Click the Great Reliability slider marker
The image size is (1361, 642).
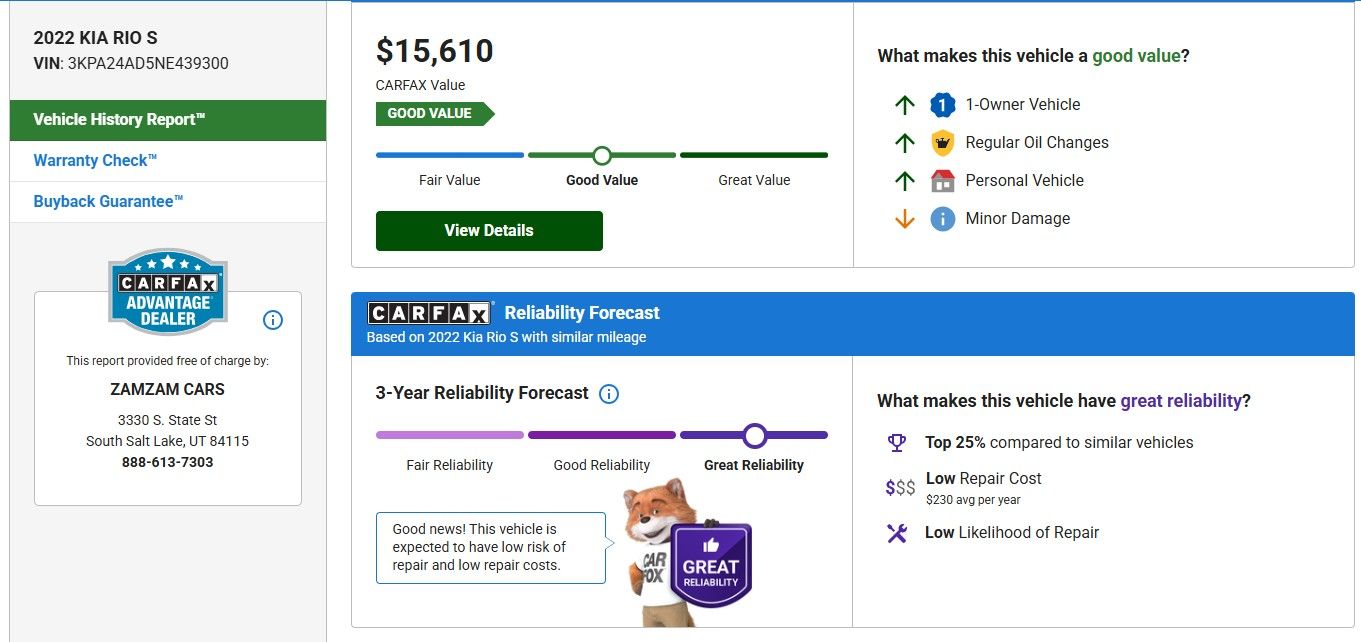tap(754, 435)
